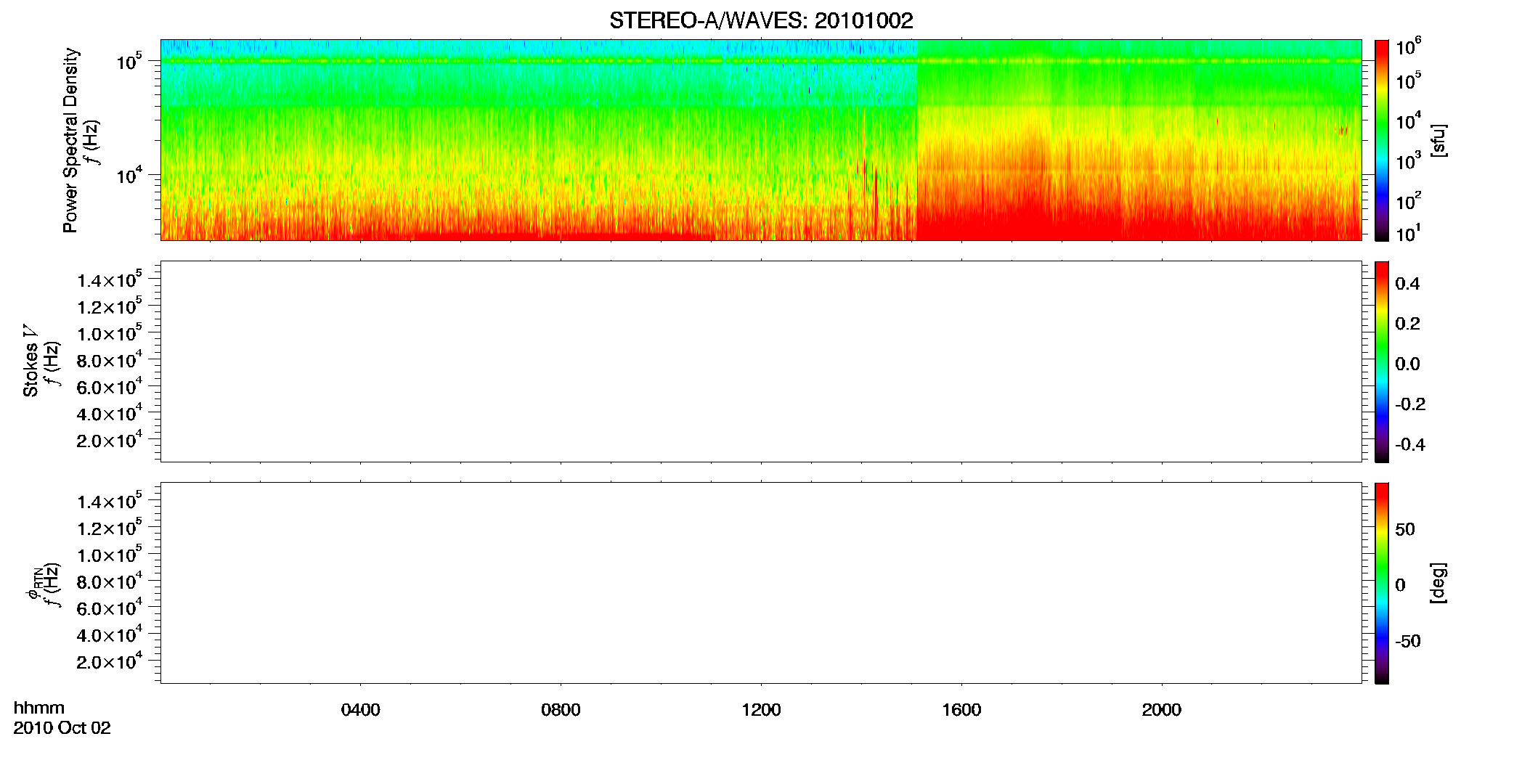Screen dimensions: 1522x784
Task: Select the 2010 Oct 02 date label
Action: (62, 728)
